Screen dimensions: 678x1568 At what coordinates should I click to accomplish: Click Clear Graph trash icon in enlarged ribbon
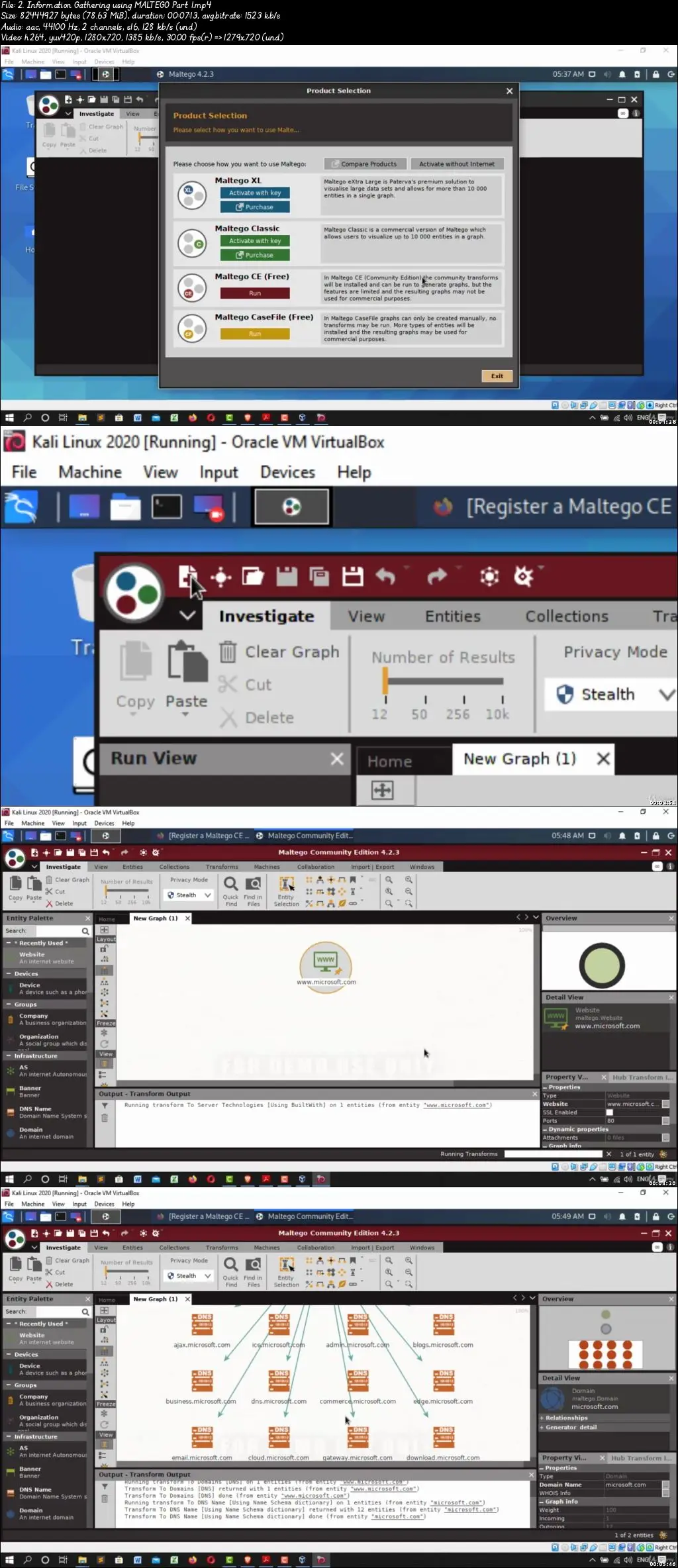coord(228,652)
